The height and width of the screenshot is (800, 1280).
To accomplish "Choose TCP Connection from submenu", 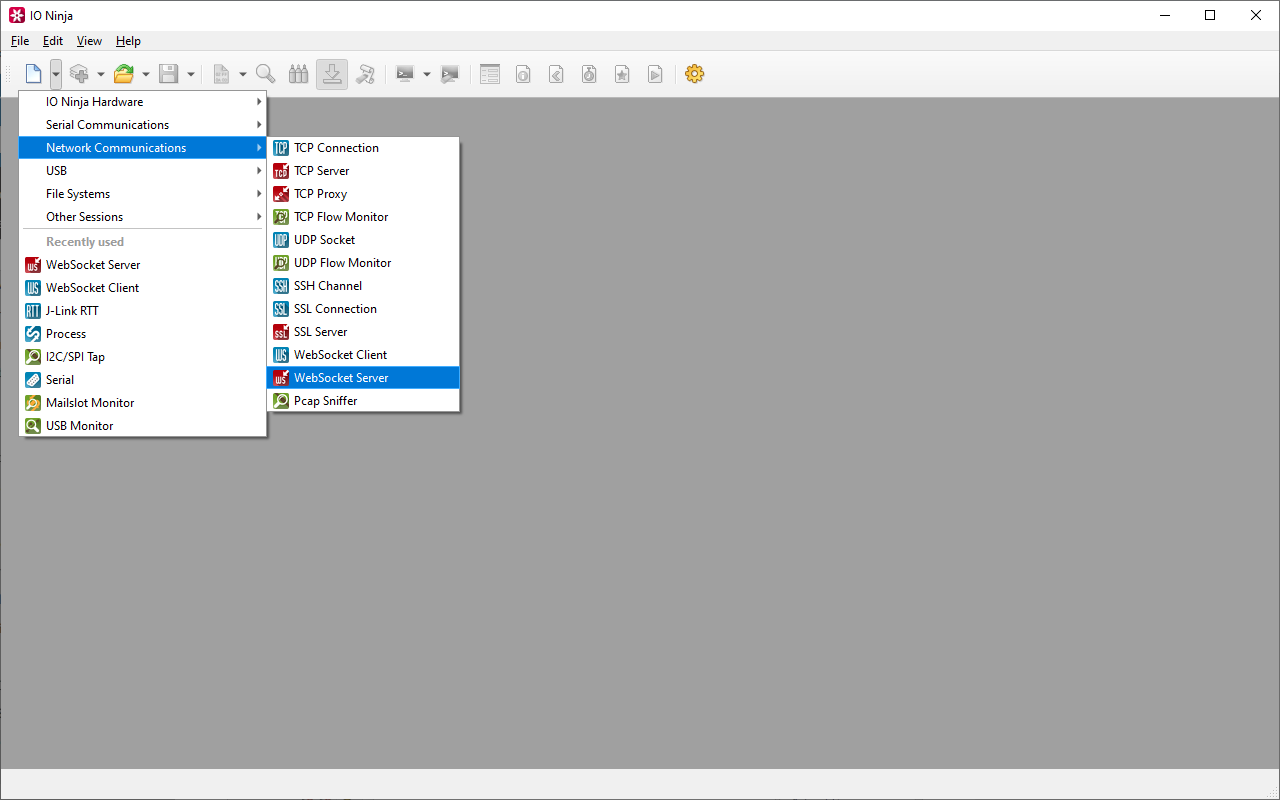I will click(364, 148).
